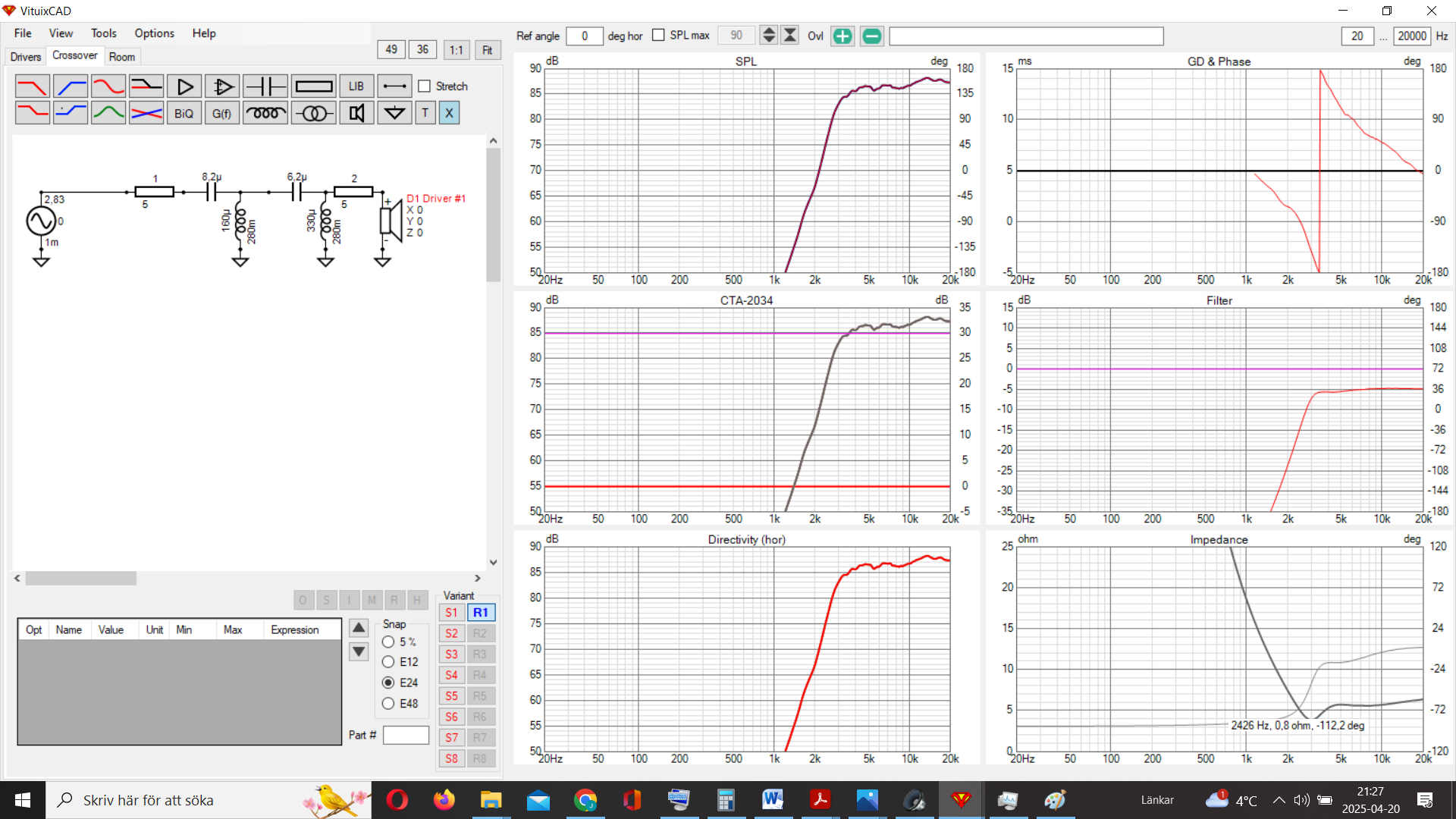
Task: Select the red low-pass filter block icon
Action: click(x=32, y=86)
